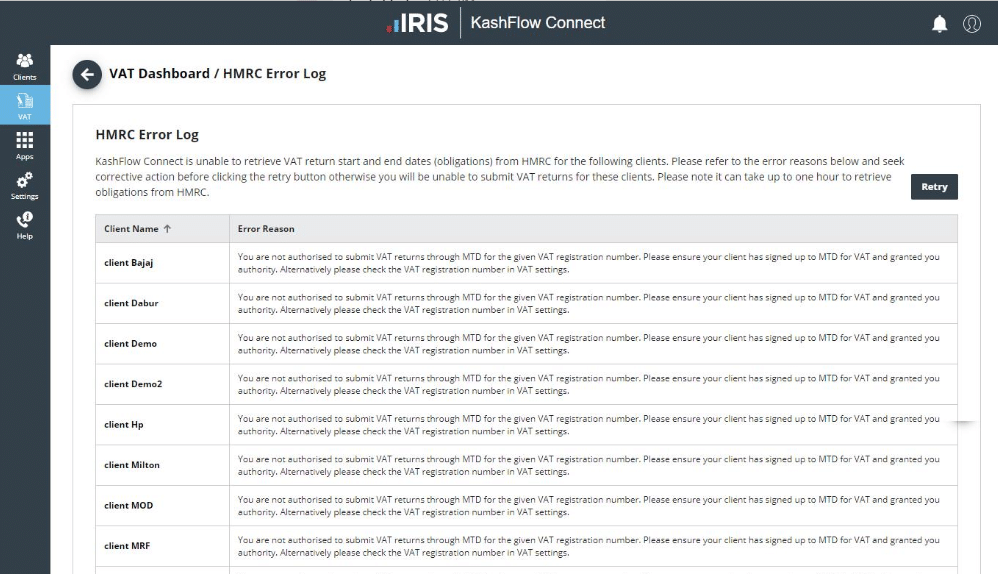Click the notifications bell icon

point(939,24)
